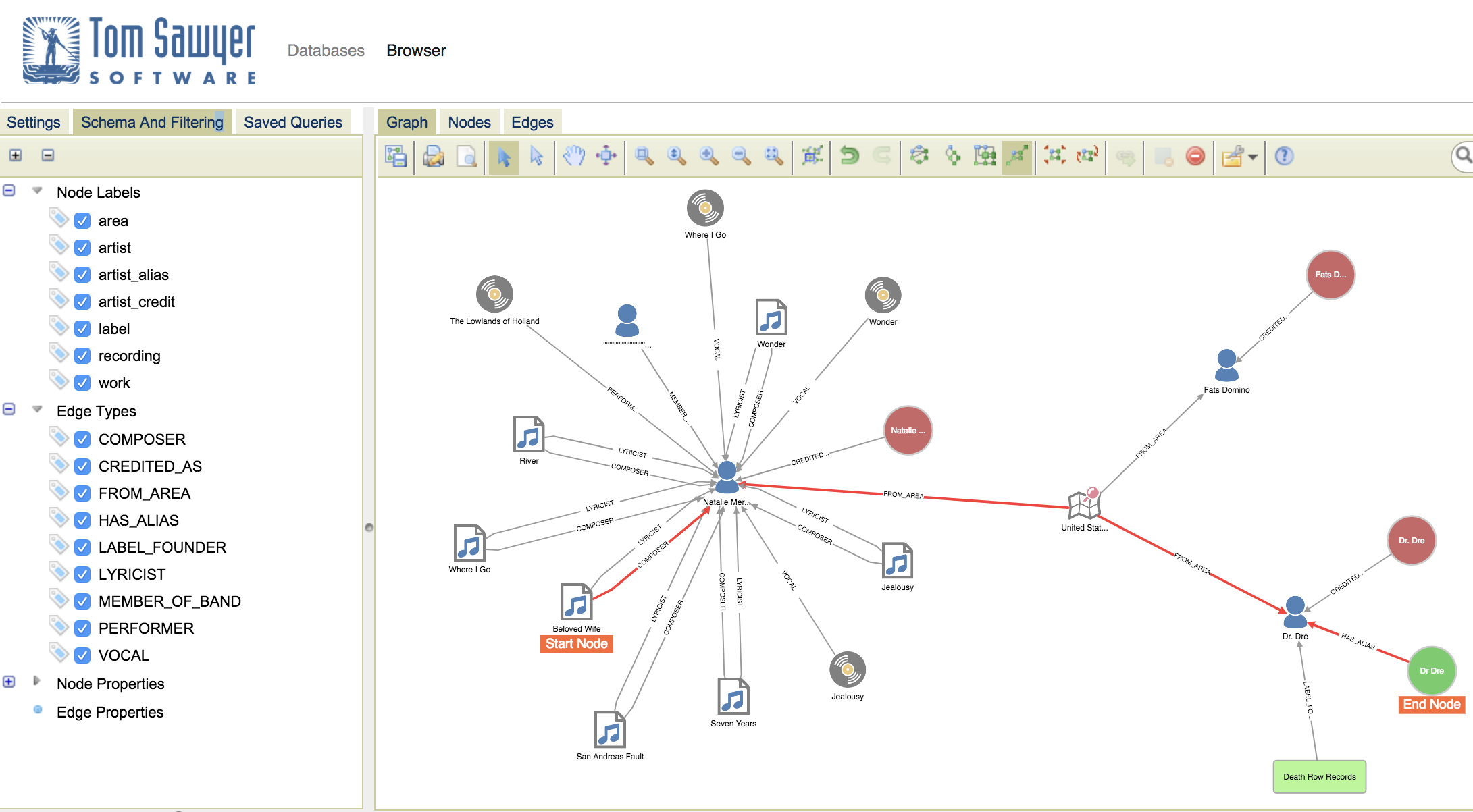The height and width of the screenshot is (812, 1473).
Task: Apply the circular layout icon
Action: tap(919, 157)
